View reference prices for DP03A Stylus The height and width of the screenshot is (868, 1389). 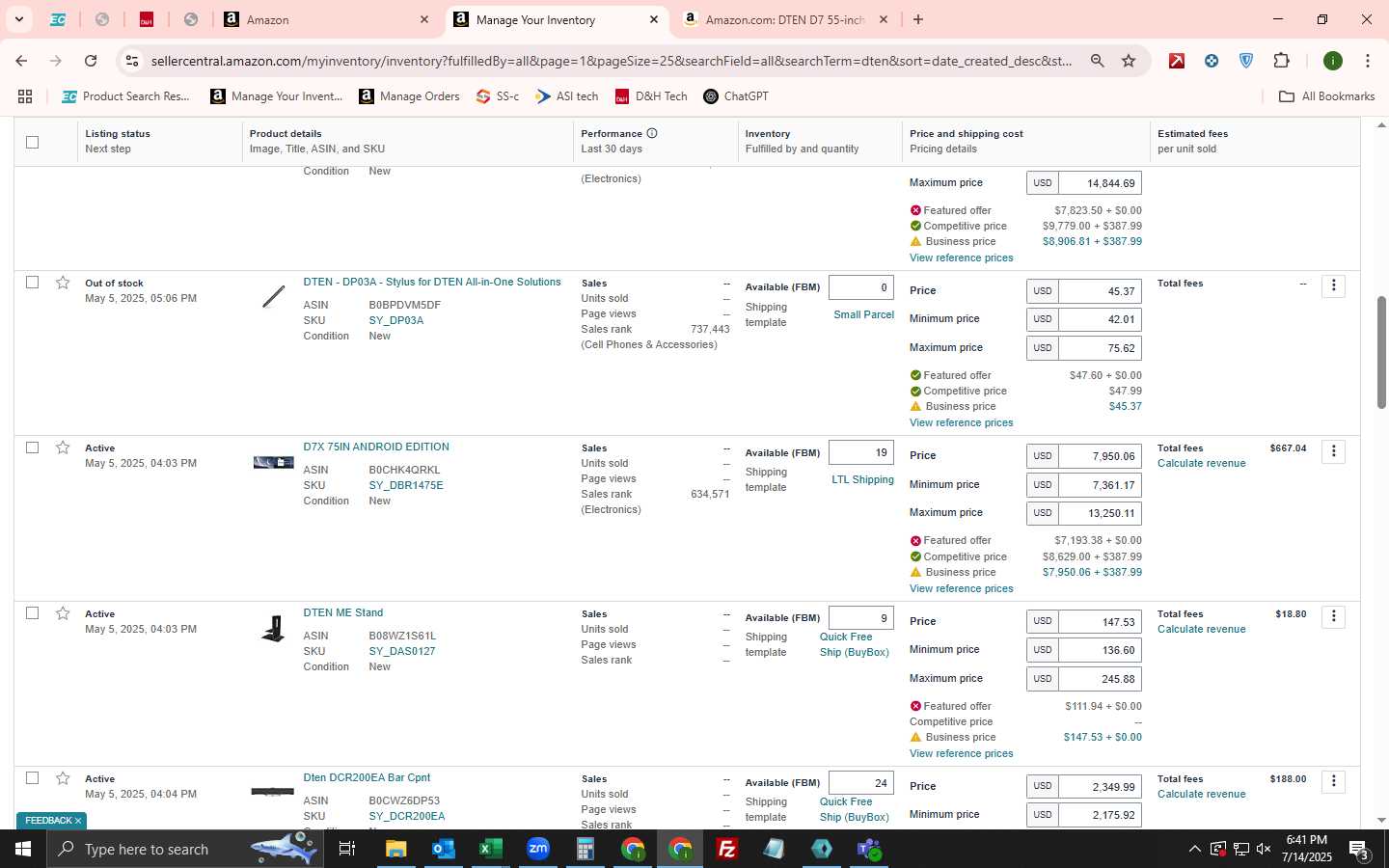(962, 422)
